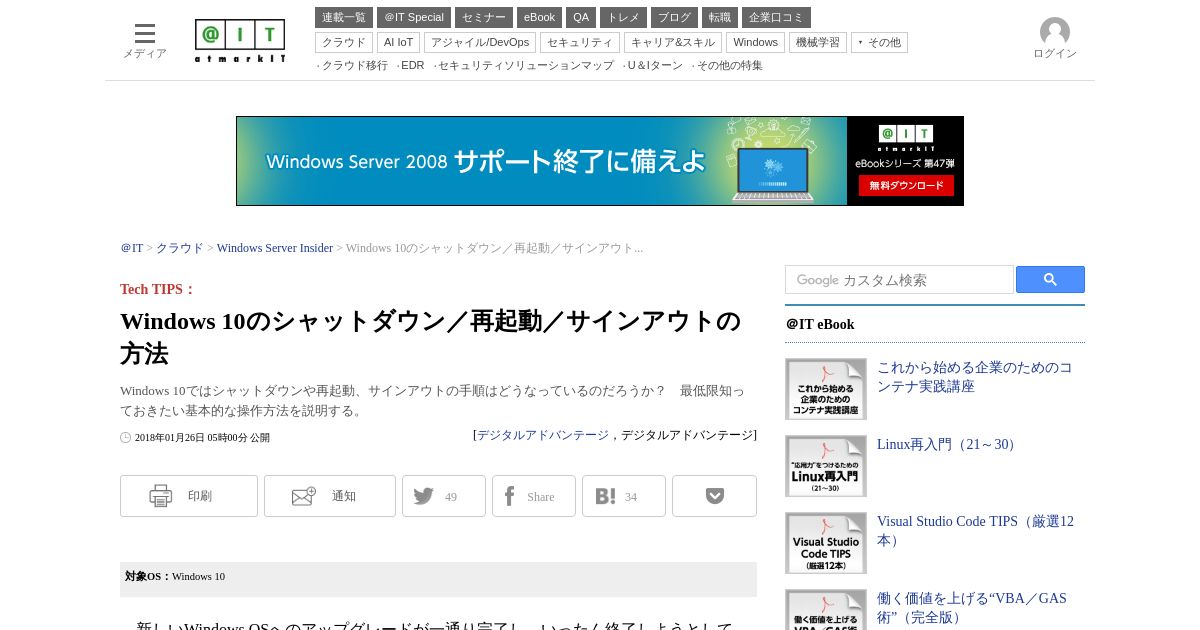Go to the クラウド breadcrumb link

[x=180, y=248]
